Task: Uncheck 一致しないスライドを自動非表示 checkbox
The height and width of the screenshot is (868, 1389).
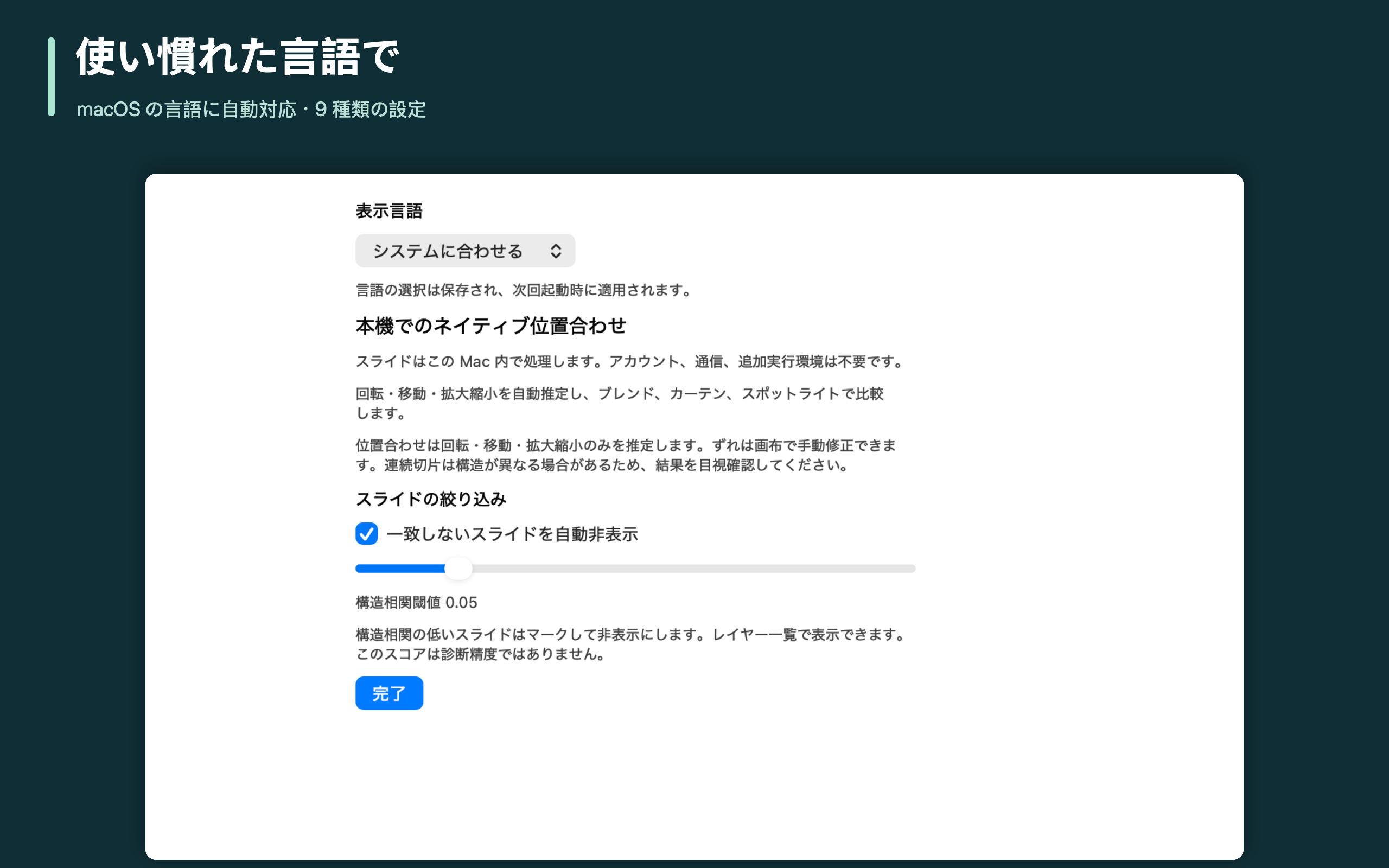Action: pyautogui.click(x=366, y=534)
